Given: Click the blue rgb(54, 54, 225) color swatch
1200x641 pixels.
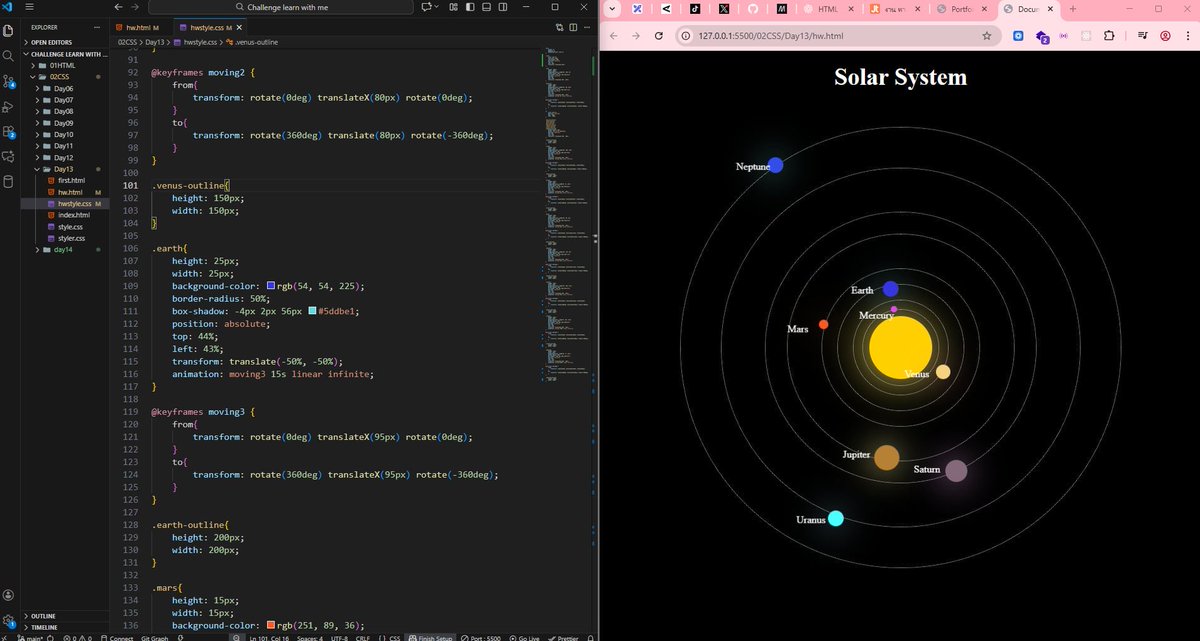Looking at the screenshot, I should 272,286.
